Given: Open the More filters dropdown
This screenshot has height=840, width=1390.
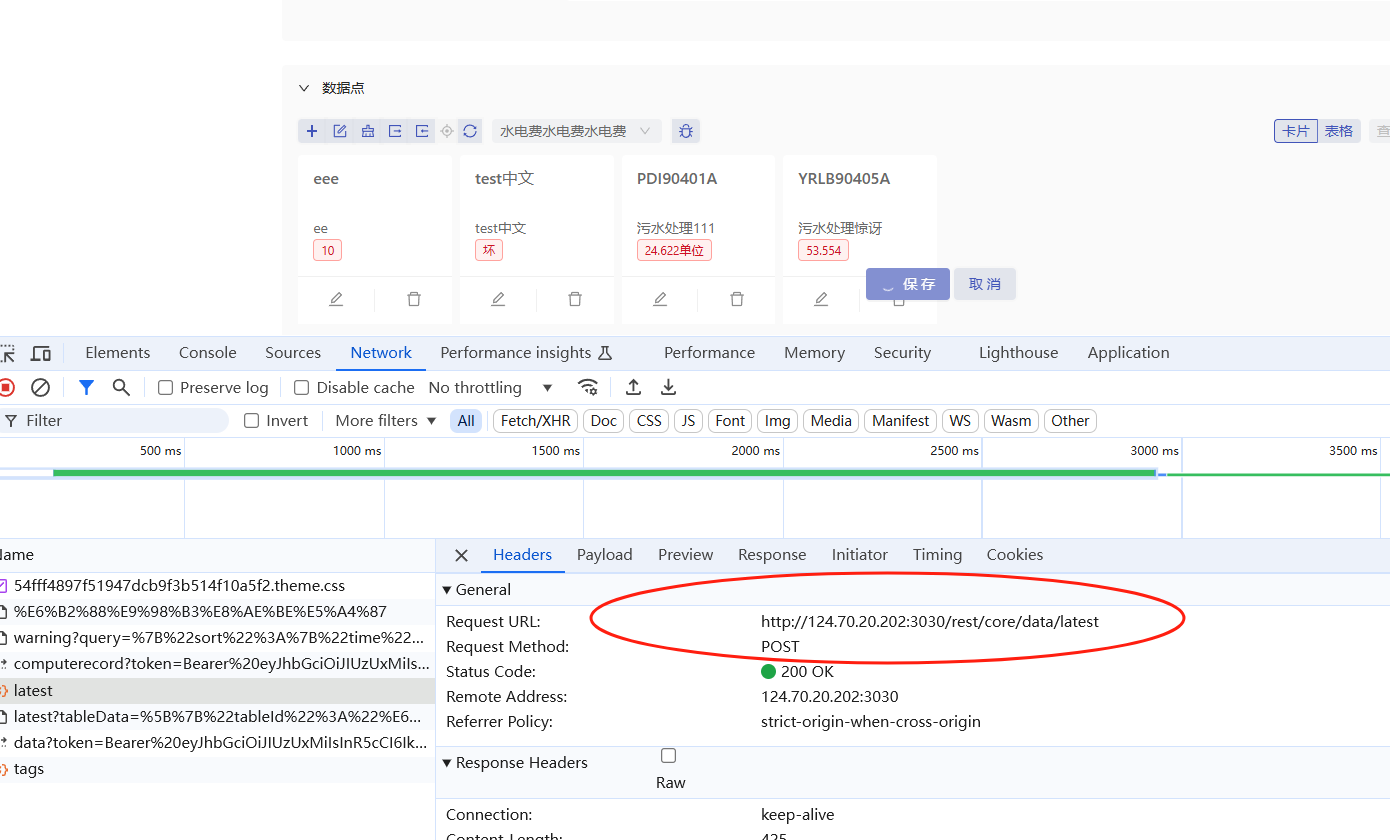Looking at the screenshot, I should pos(386,421).
